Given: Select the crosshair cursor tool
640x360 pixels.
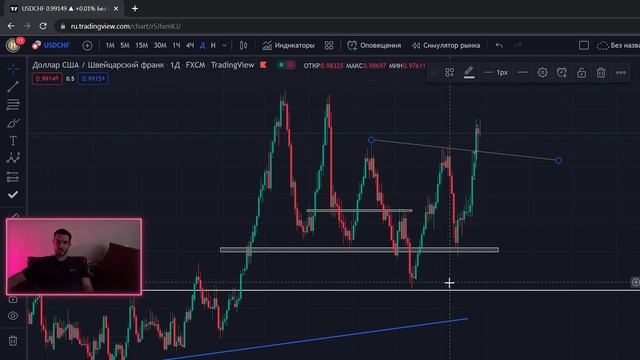Looking at the screenshot, I should pos(13,69).
